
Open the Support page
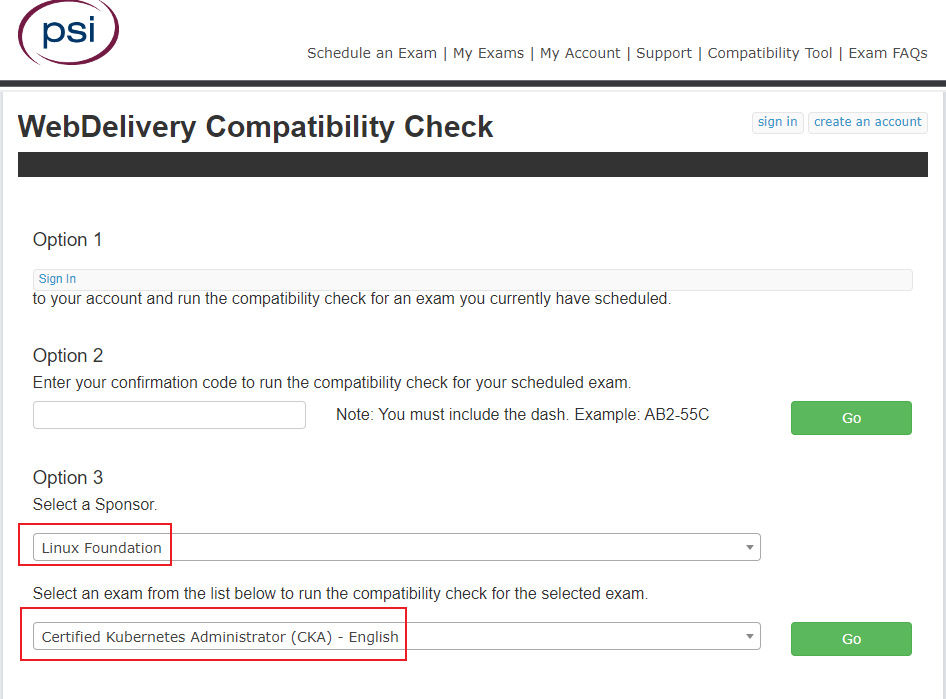pyautogui.click(x=664, y=53)
